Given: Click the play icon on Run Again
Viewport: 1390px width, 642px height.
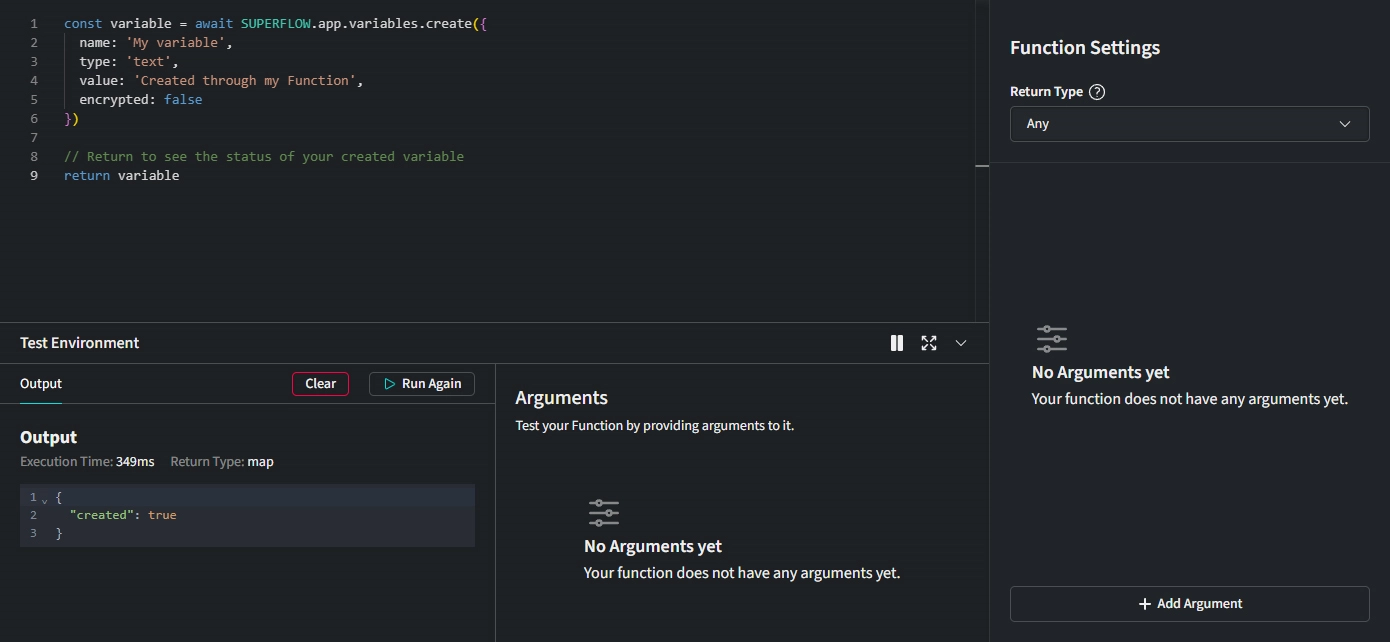Looking at the screenshot, I should [x=390, y=384].
